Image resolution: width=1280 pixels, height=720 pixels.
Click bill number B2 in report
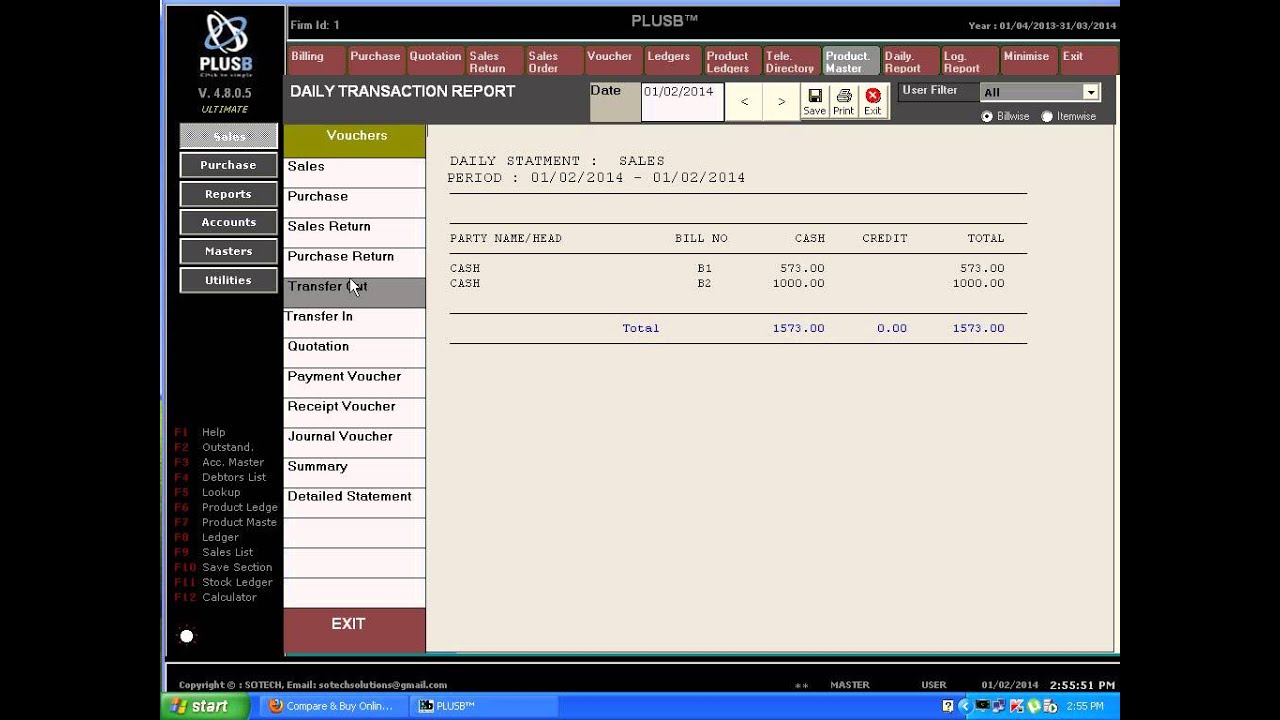[704, 283]
